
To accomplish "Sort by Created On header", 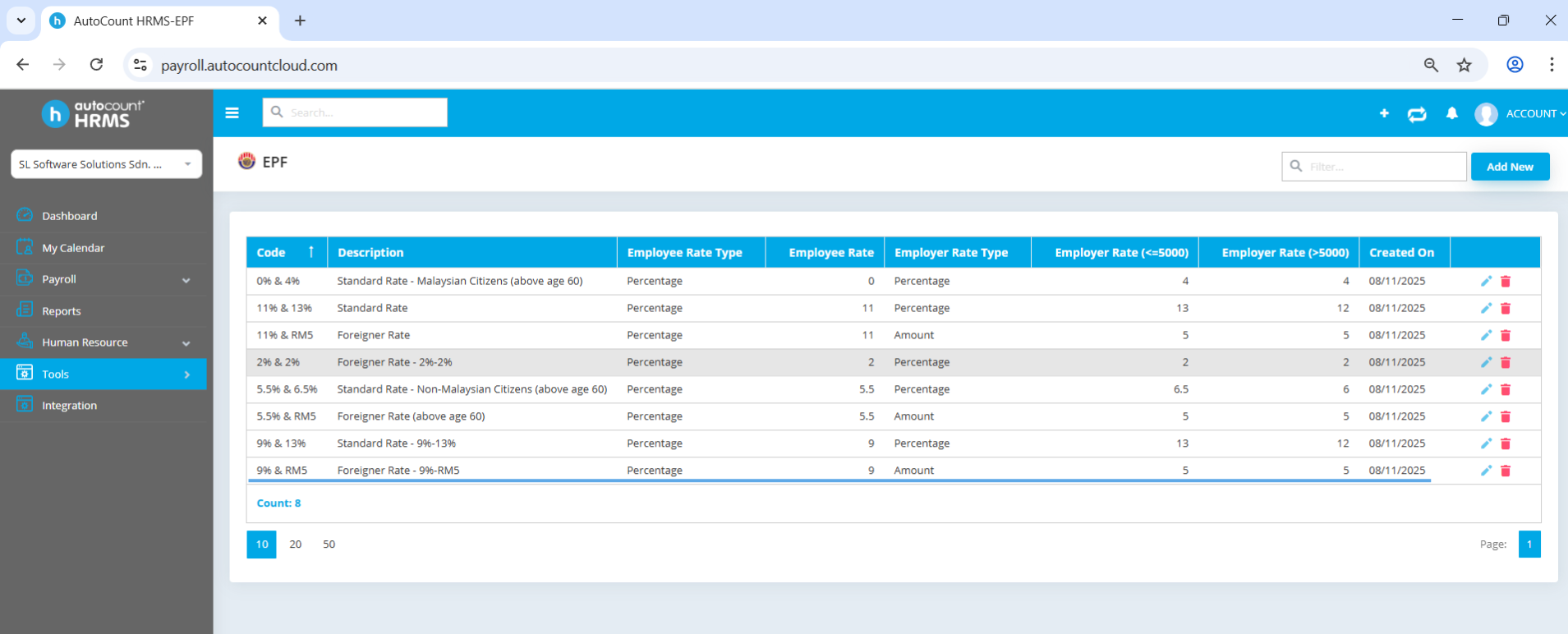I will pyautogui.click(x=1405, y=252).
